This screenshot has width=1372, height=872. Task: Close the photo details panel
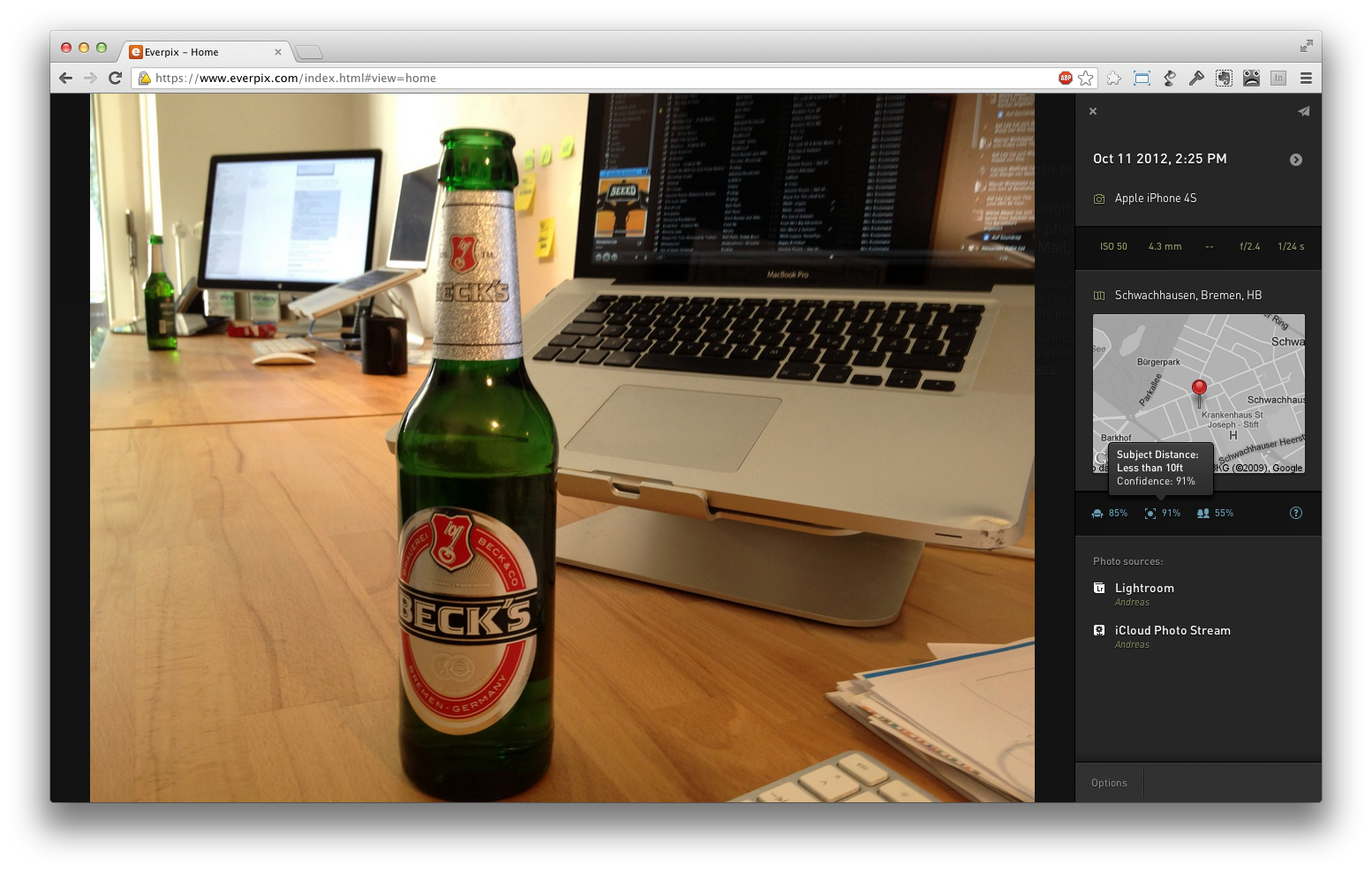tap(1093, 111)
